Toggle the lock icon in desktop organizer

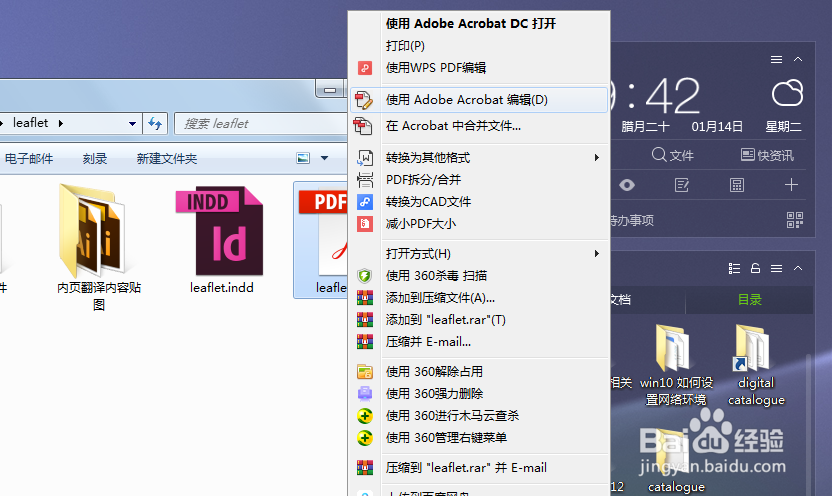755,268
